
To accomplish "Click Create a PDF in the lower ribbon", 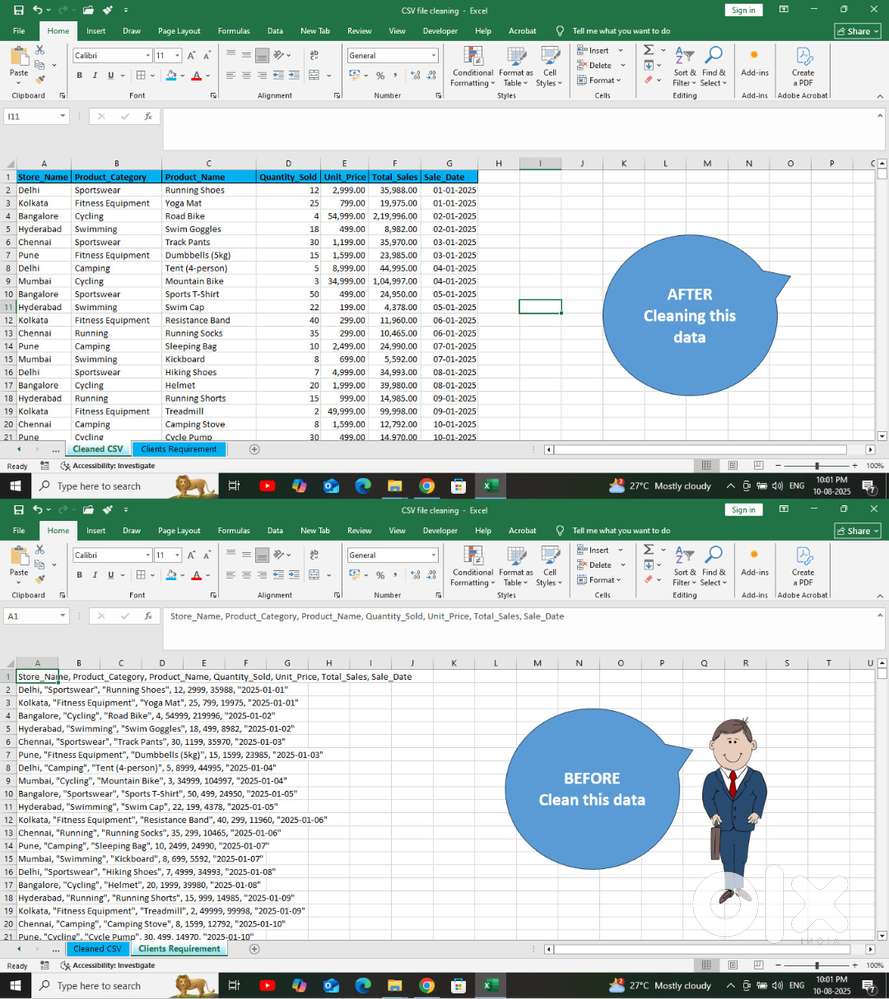I will 803,565.
